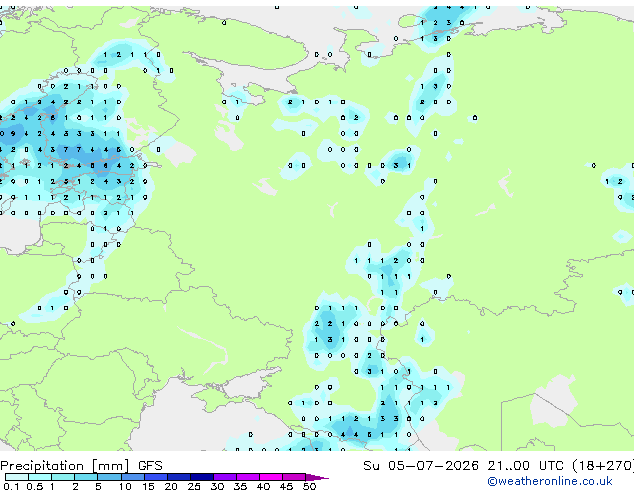634x490 pixels.
Task: Select the 45–50 mm legend color swatch
Action: point(294,477)
